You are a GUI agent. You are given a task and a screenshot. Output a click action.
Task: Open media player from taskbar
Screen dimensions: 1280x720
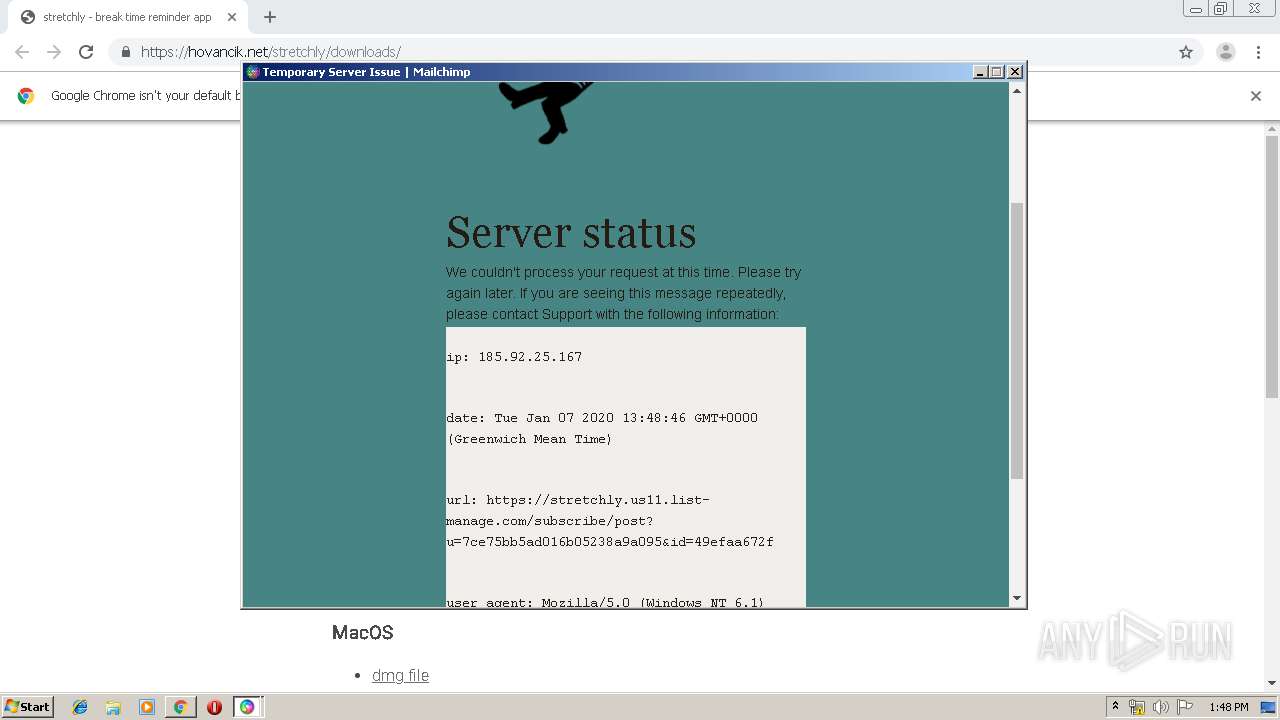click(x=147, y=707)
